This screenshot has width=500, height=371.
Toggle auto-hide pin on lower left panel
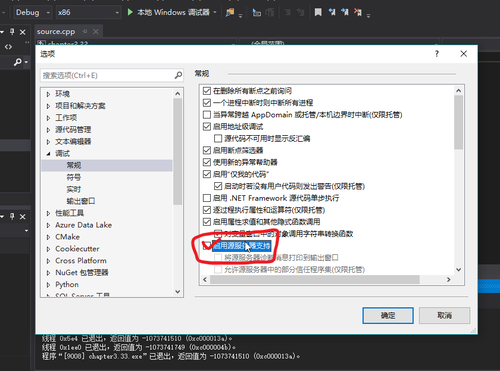pyautogui.click(x=12, y=216)
